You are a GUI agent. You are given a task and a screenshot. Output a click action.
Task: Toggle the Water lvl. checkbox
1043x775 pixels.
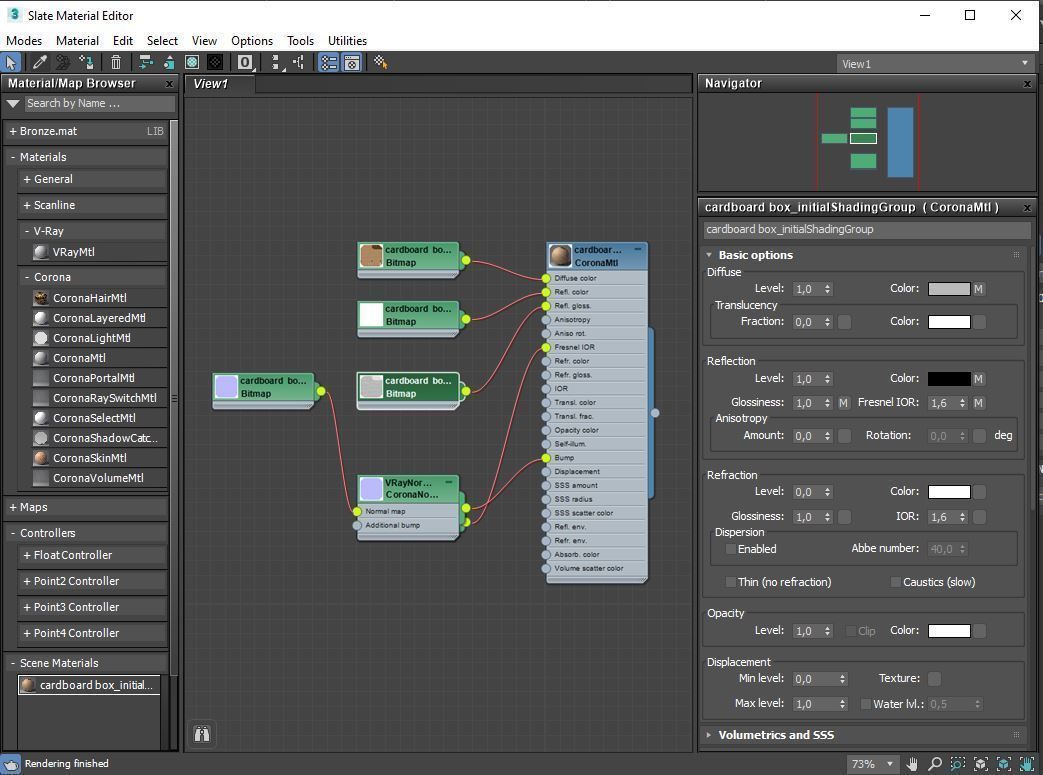866,704
